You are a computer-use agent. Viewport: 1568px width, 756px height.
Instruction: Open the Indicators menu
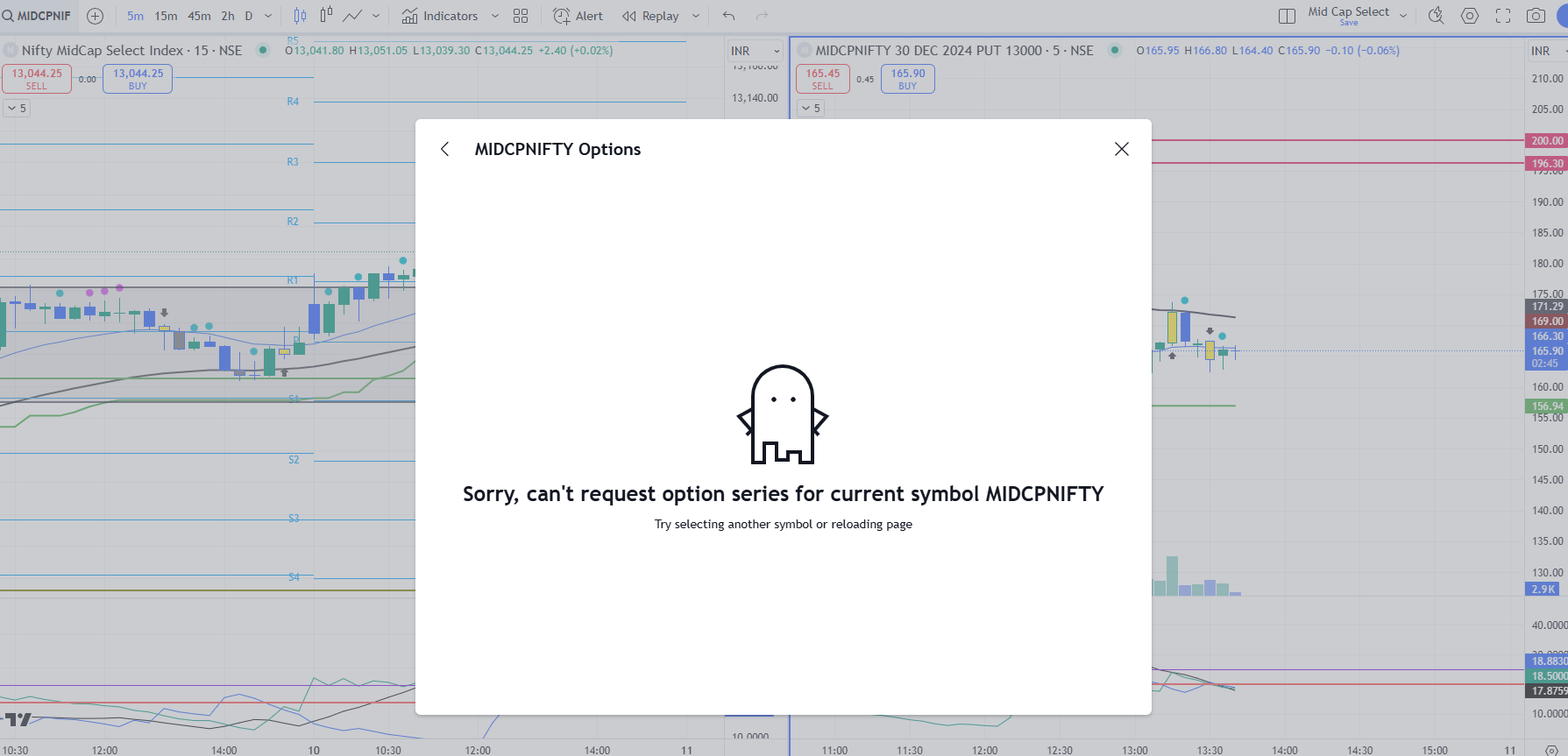pos(440,16)
